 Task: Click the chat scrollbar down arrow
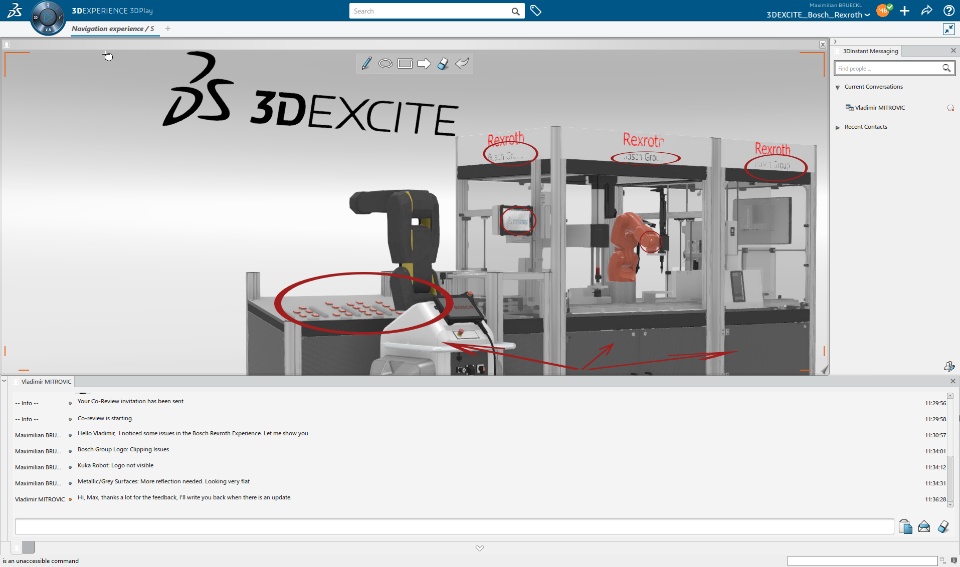[x=950, y=505]
